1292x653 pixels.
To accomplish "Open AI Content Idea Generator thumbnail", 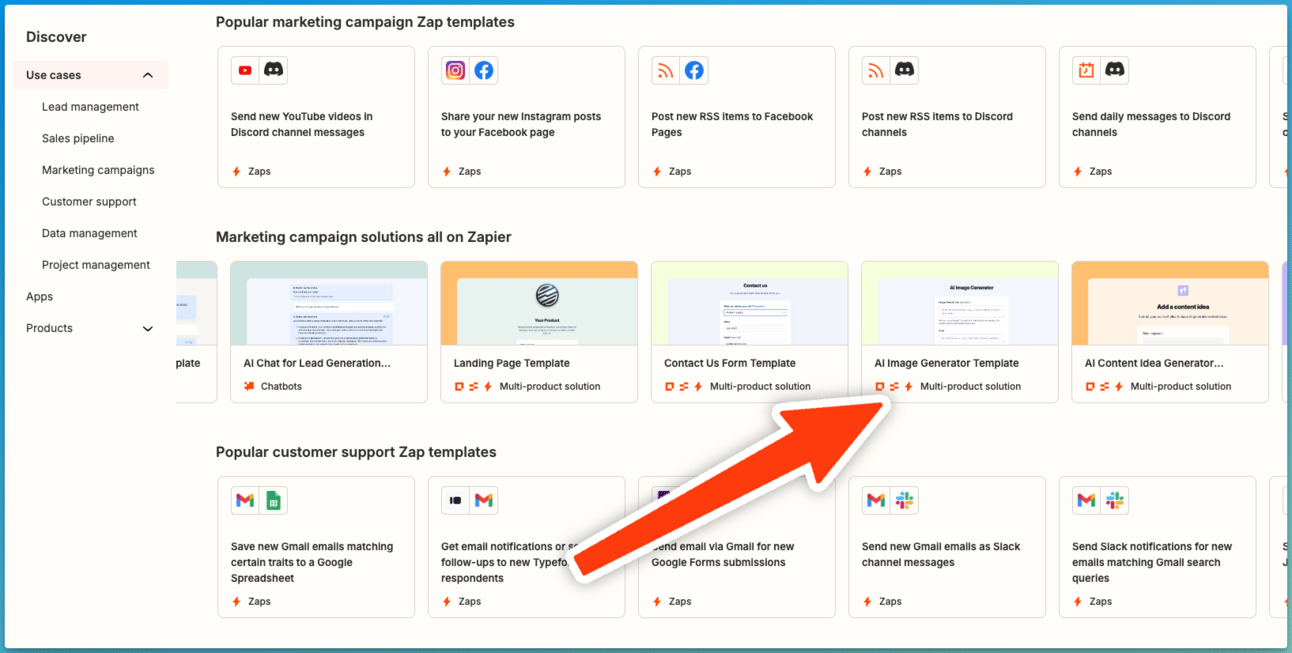I will pos(1170,304).
